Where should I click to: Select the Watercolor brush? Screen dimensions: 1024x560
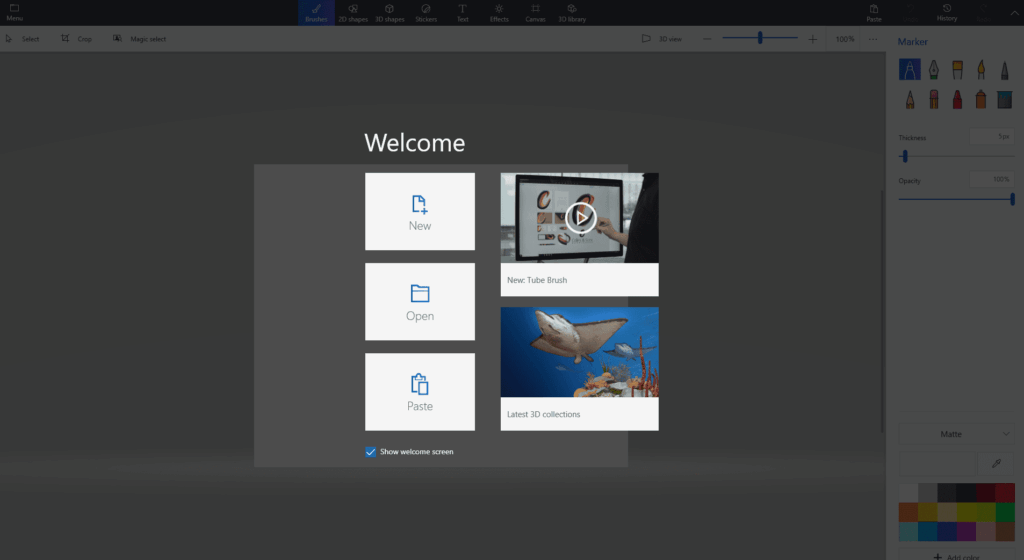coord(981,69)
